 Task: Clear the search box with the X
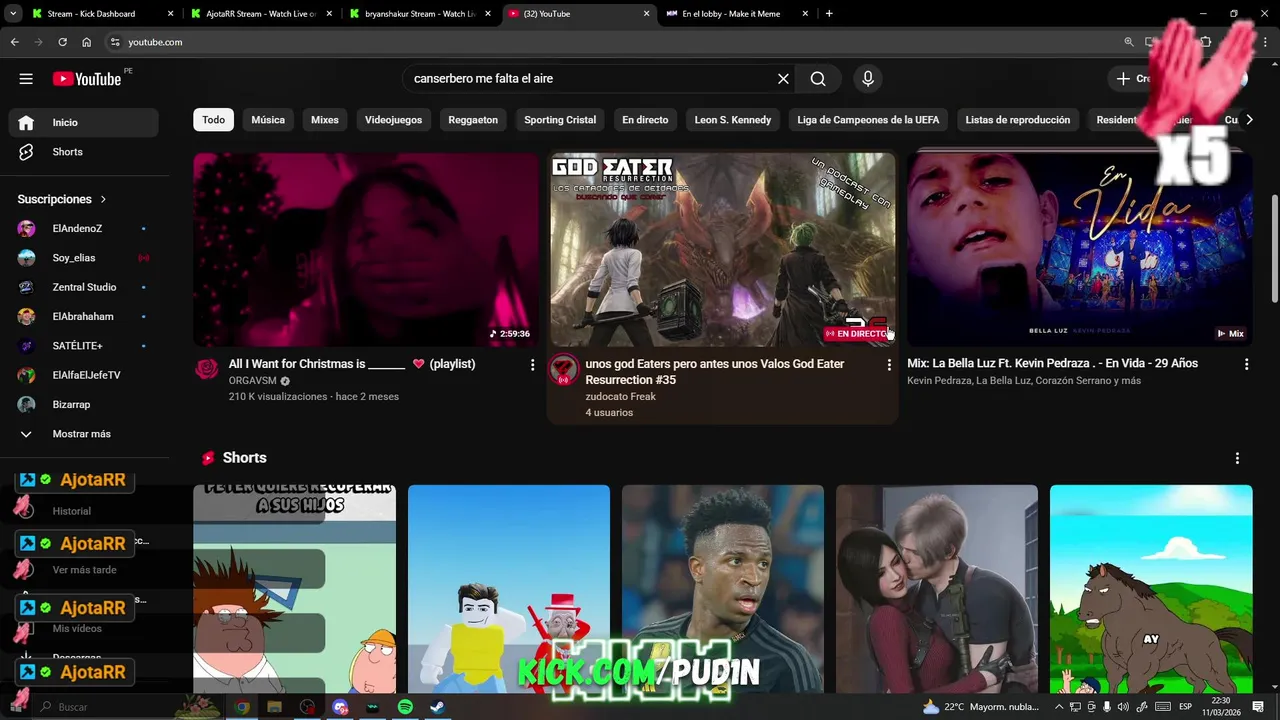pos(783,79)
